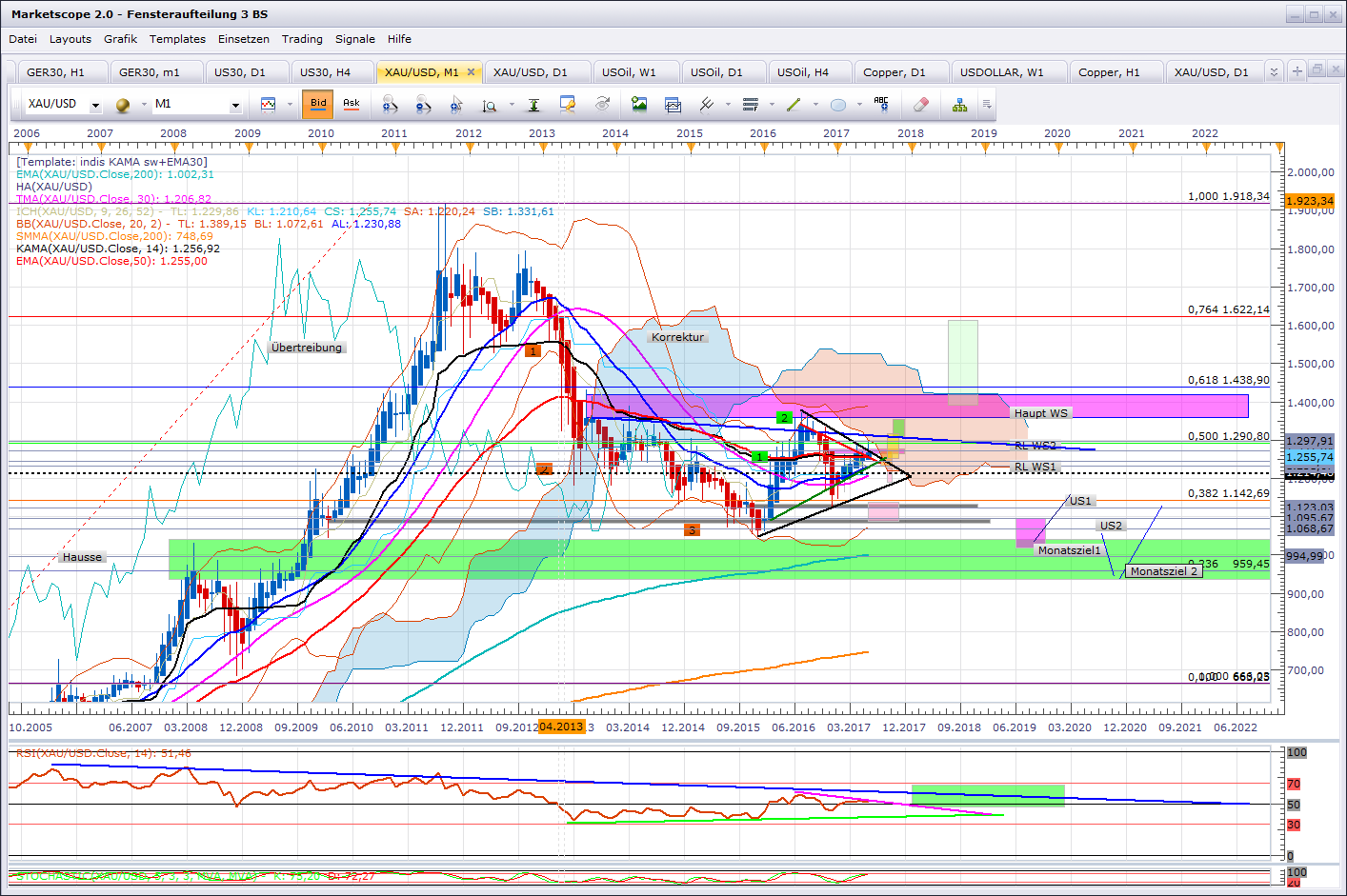This screenshot has height=896, width=1347.
Task: Toggle Bid price display
Action: [x=318, y=104]
